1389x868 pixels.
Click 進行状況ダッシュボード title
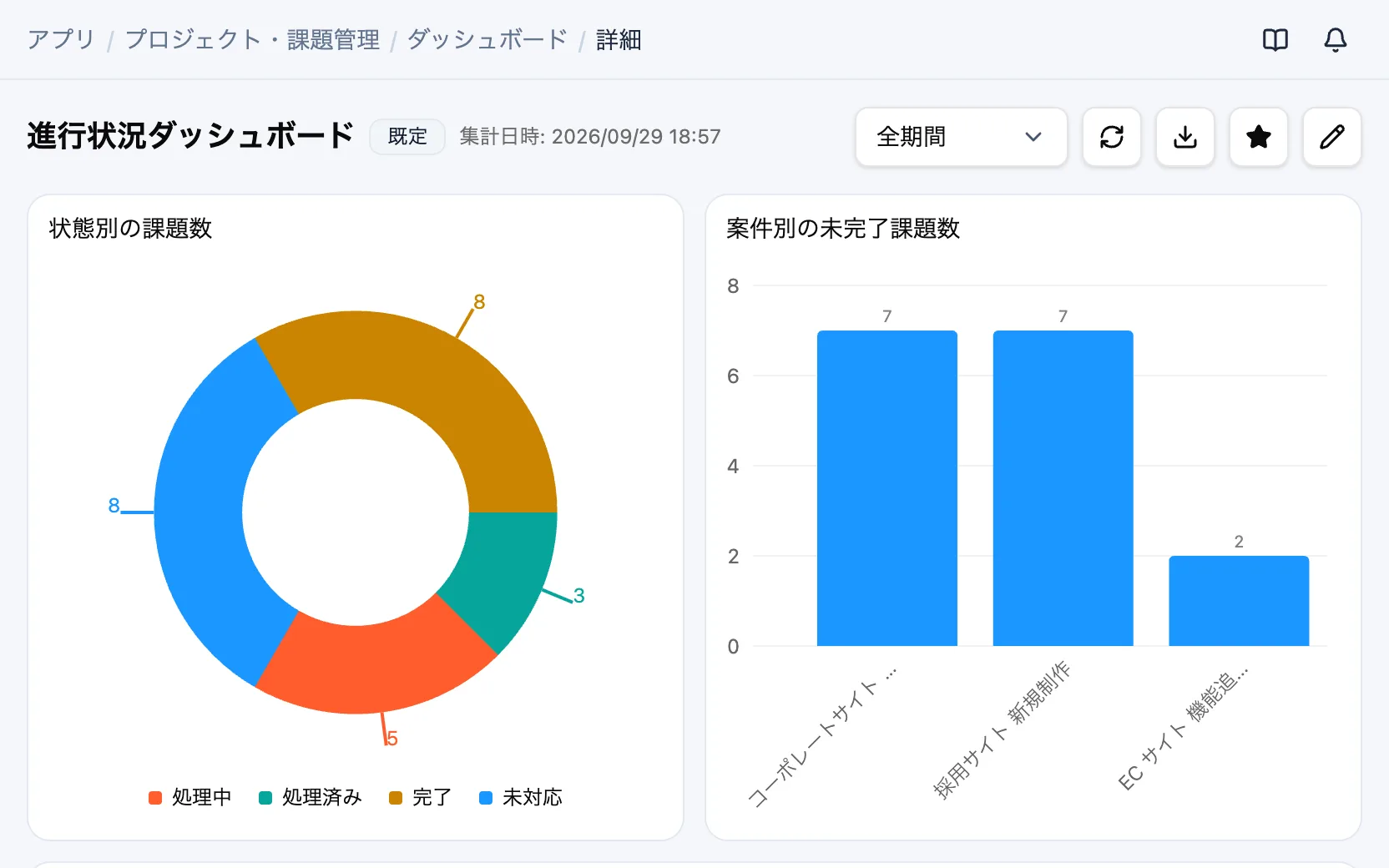pos(190,135)
